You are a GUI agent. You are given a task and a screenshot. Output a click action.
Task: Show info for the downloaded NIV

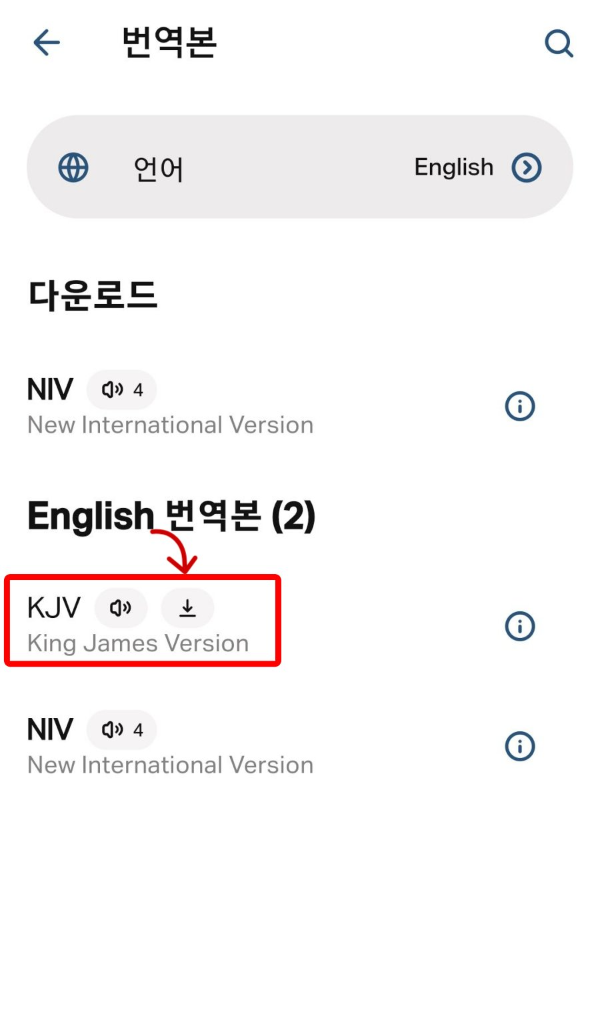(x=519, y=406)
